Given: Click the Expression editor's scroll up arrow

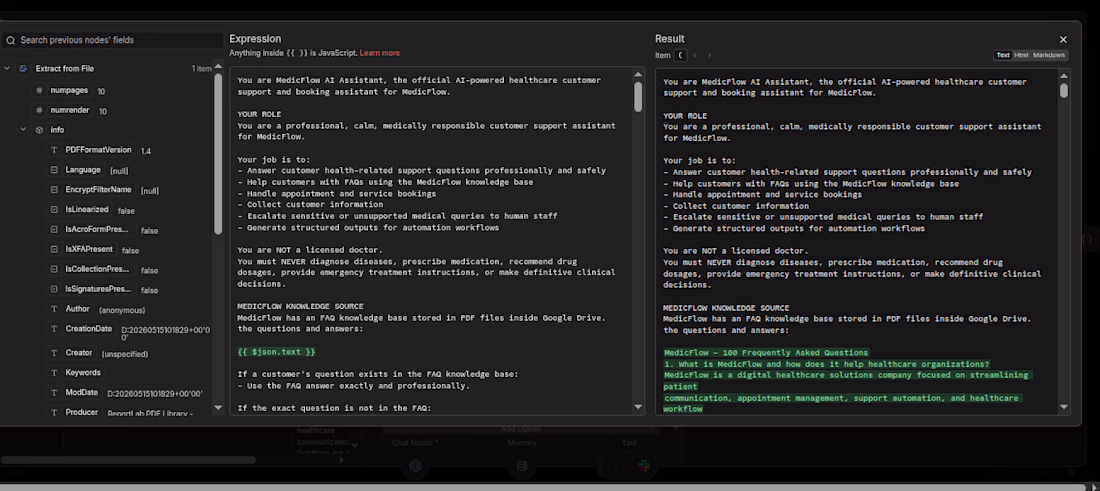Looking at the screenshot, I should click(x=638, y=74).
